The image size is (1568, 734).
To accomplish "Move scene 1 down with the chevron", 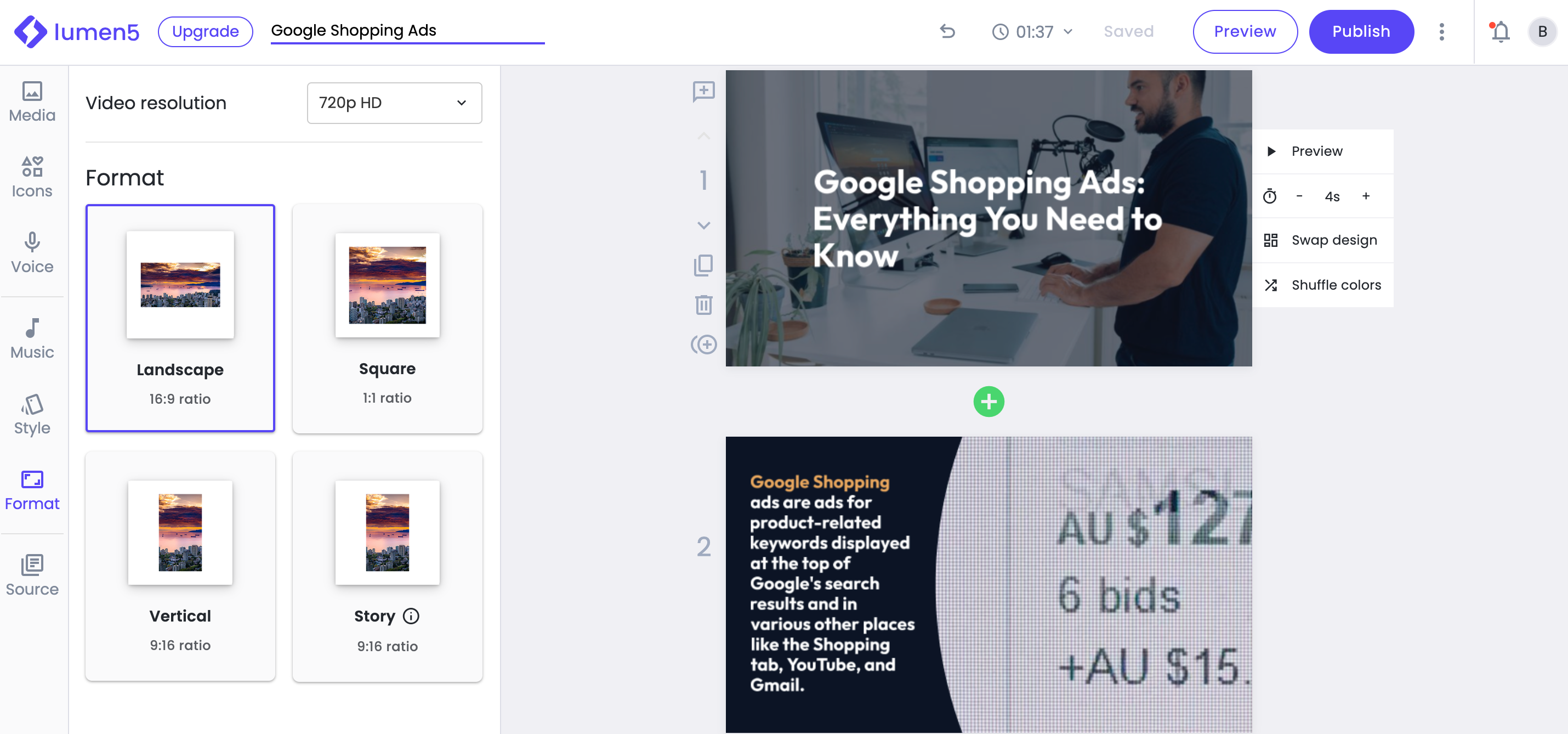I will 703,225.
